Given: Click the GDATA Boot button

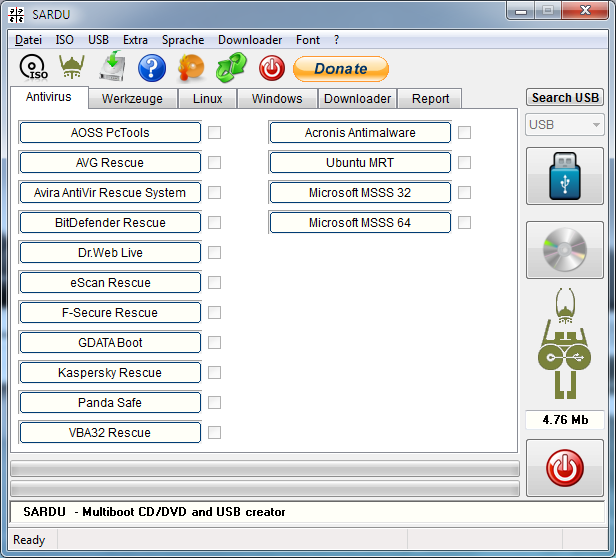Looking at the screenshot, I should (x=110, y=342).
